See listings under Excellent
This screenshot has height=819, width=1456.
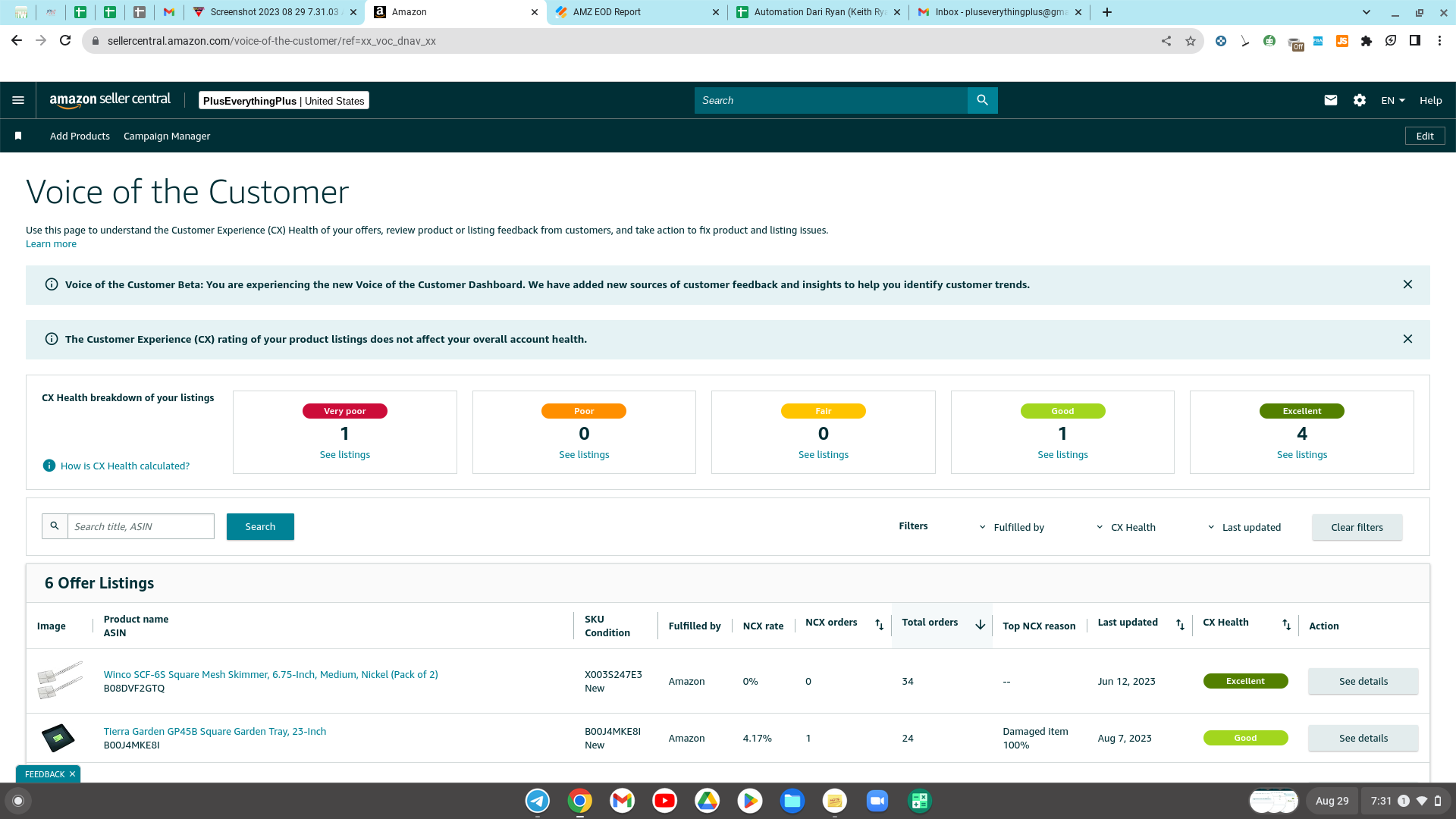(1302, 454)
